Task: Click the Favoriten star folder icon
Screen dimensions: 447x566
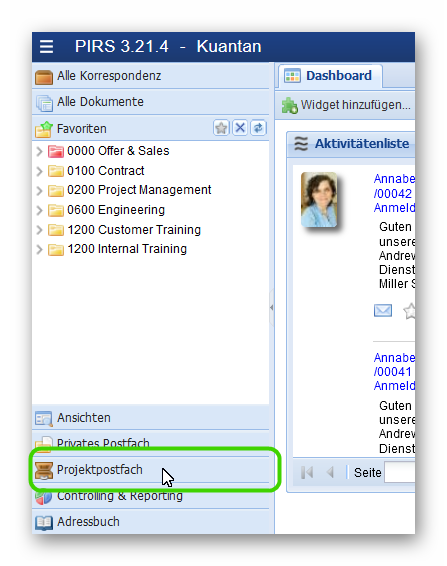Action: coord(44,129)
